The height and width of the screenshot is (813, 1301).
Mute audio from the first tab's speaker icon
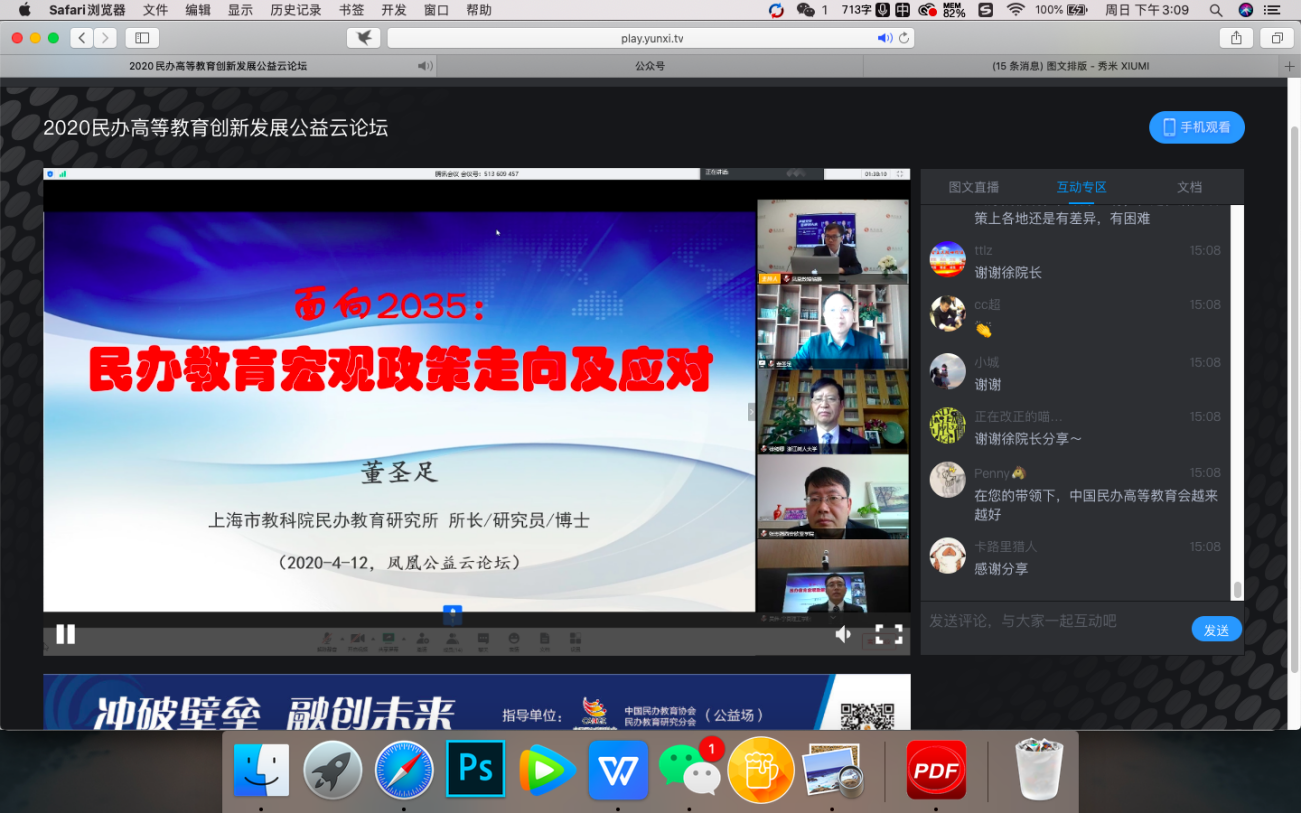425,66
